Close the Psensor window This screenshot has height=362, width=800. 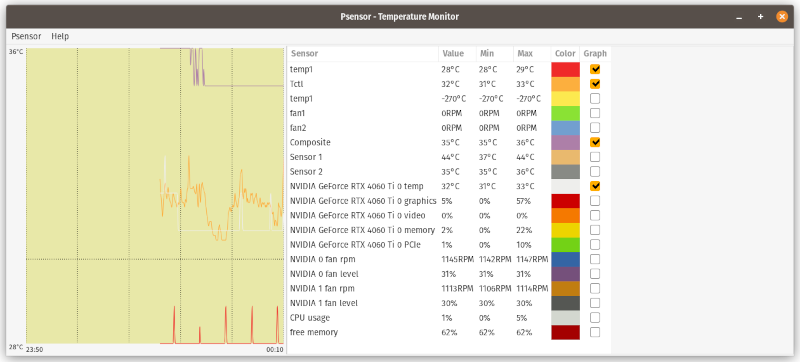pos(782,17)
